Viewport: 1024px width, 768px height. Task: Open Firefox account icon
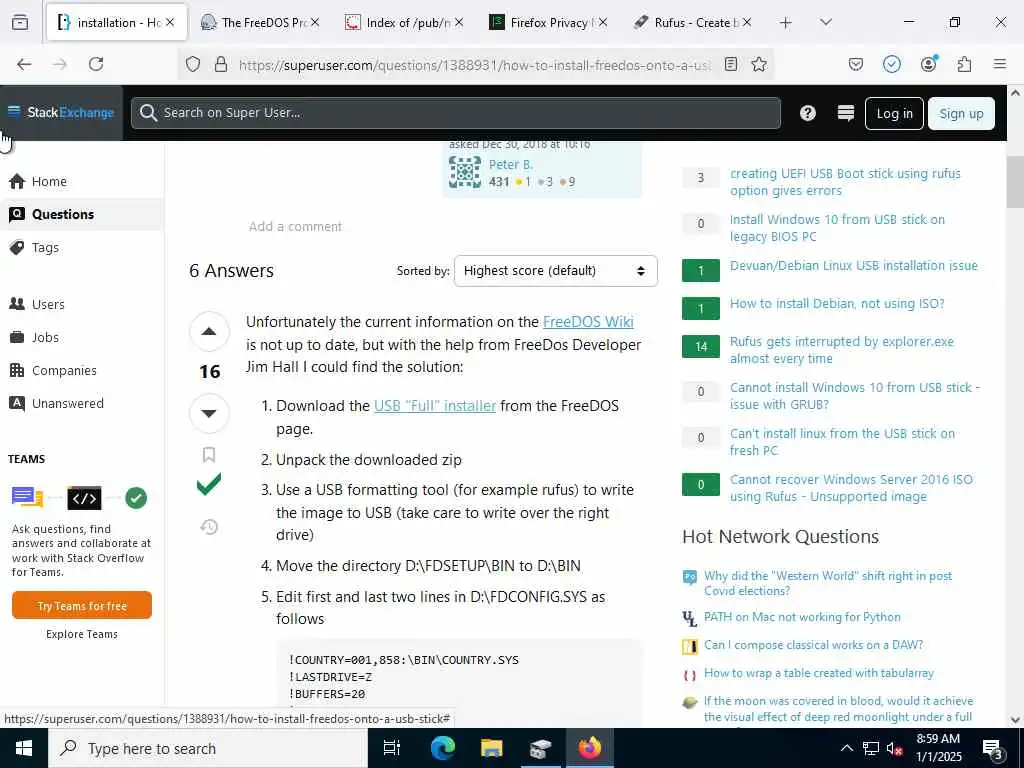(x=928, y=64)
